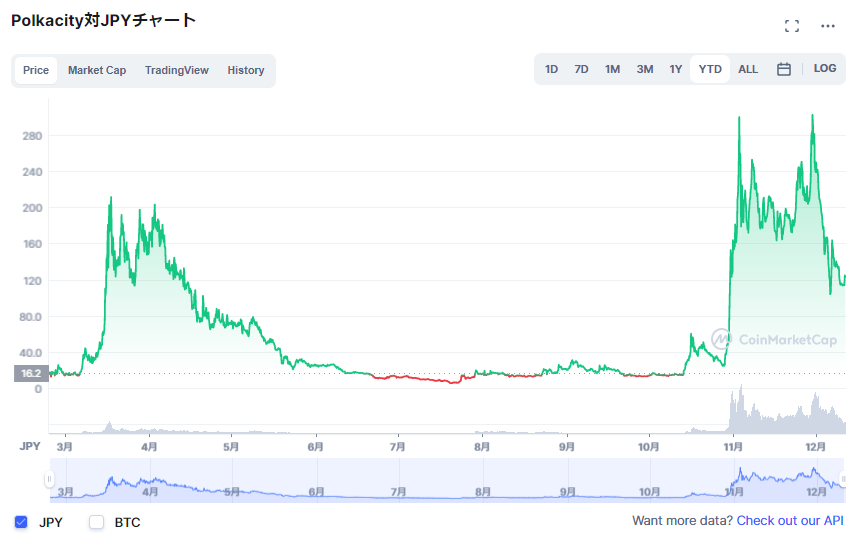Click the 240 y-axis value
Screen dimensions: 868x546
32,172
